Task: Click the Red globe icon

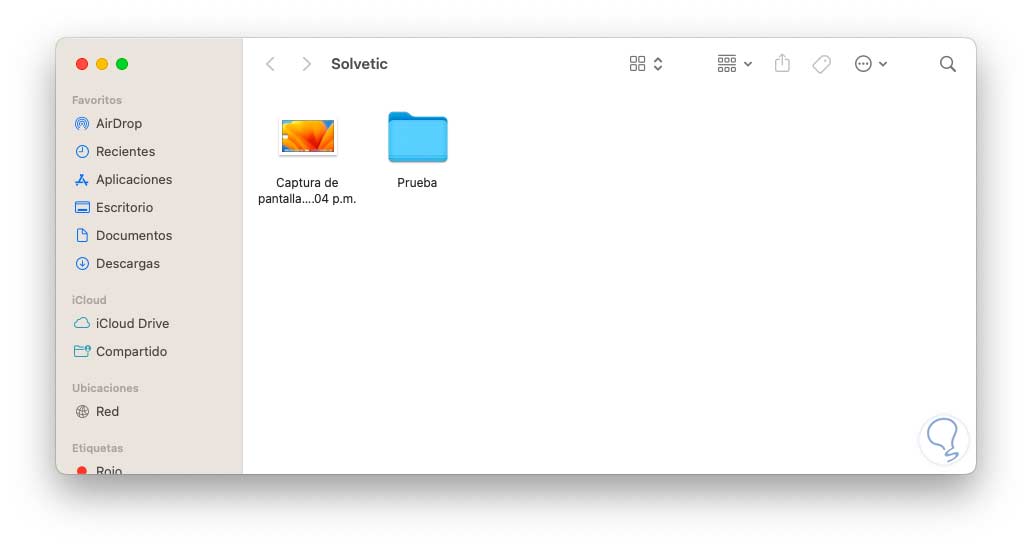Action: pyautogui.click(x=82, y=412)
